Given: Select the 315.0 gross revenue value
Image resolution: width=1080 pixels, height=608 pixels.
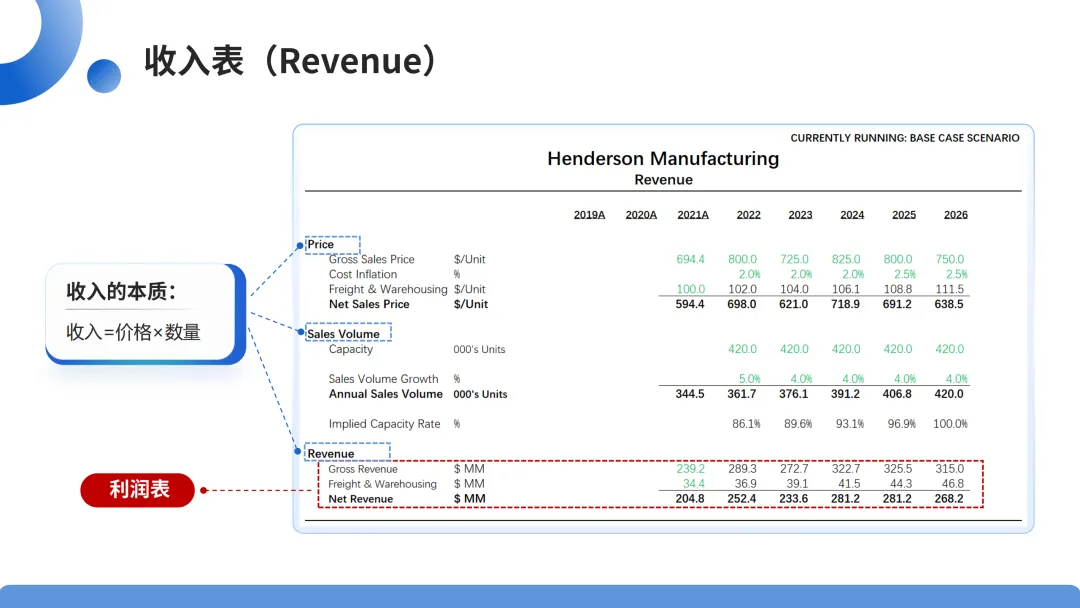Looking at the screenshot, I should tap(949, 469).
